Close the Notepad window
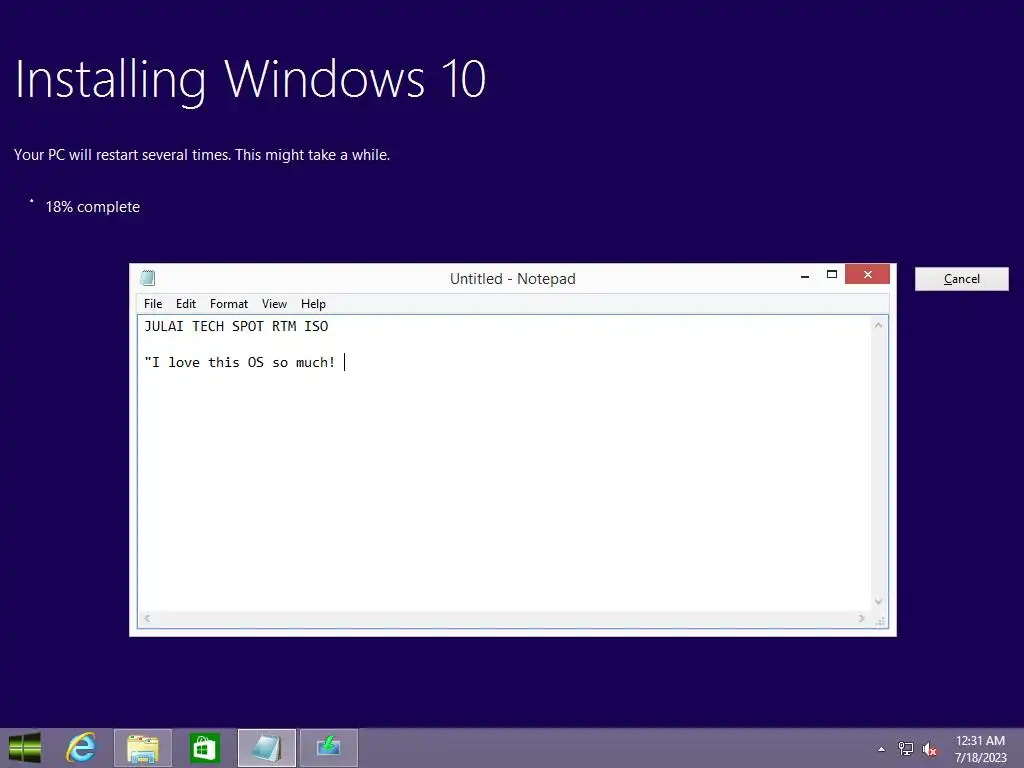This screenshot has height=768, width=1024. tap(867, 274)
